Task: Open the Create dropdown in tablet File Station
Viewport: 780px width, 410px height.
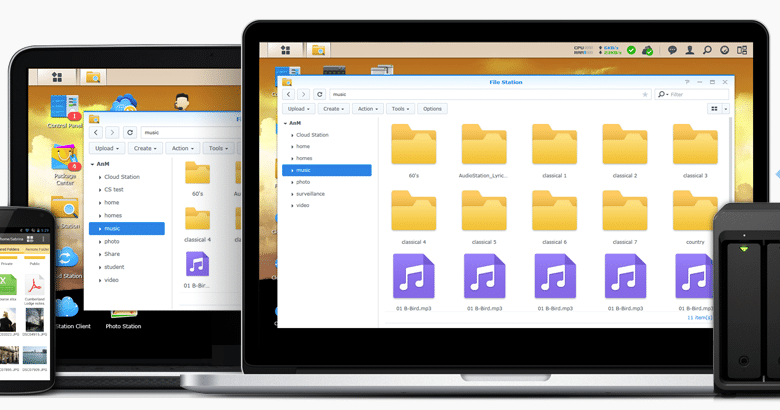Action: [x=145, y=148]
